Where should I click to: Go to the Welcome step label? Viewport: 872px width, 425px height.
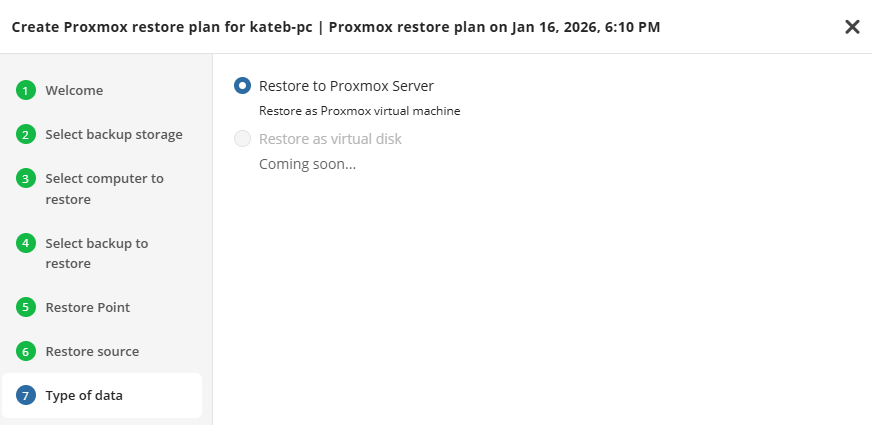pyautogui.click(x=74, y=91)
